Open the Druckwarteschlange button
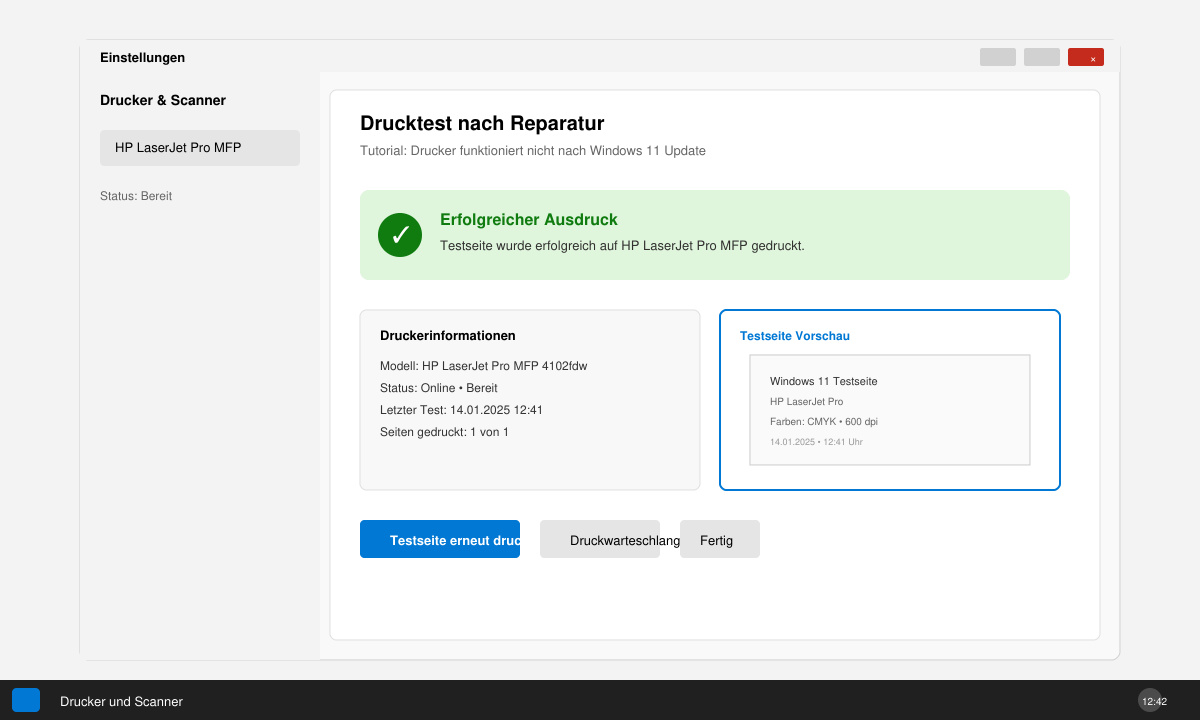The height and width of the screenshot is (720, 1200). (x=600, y=539)
